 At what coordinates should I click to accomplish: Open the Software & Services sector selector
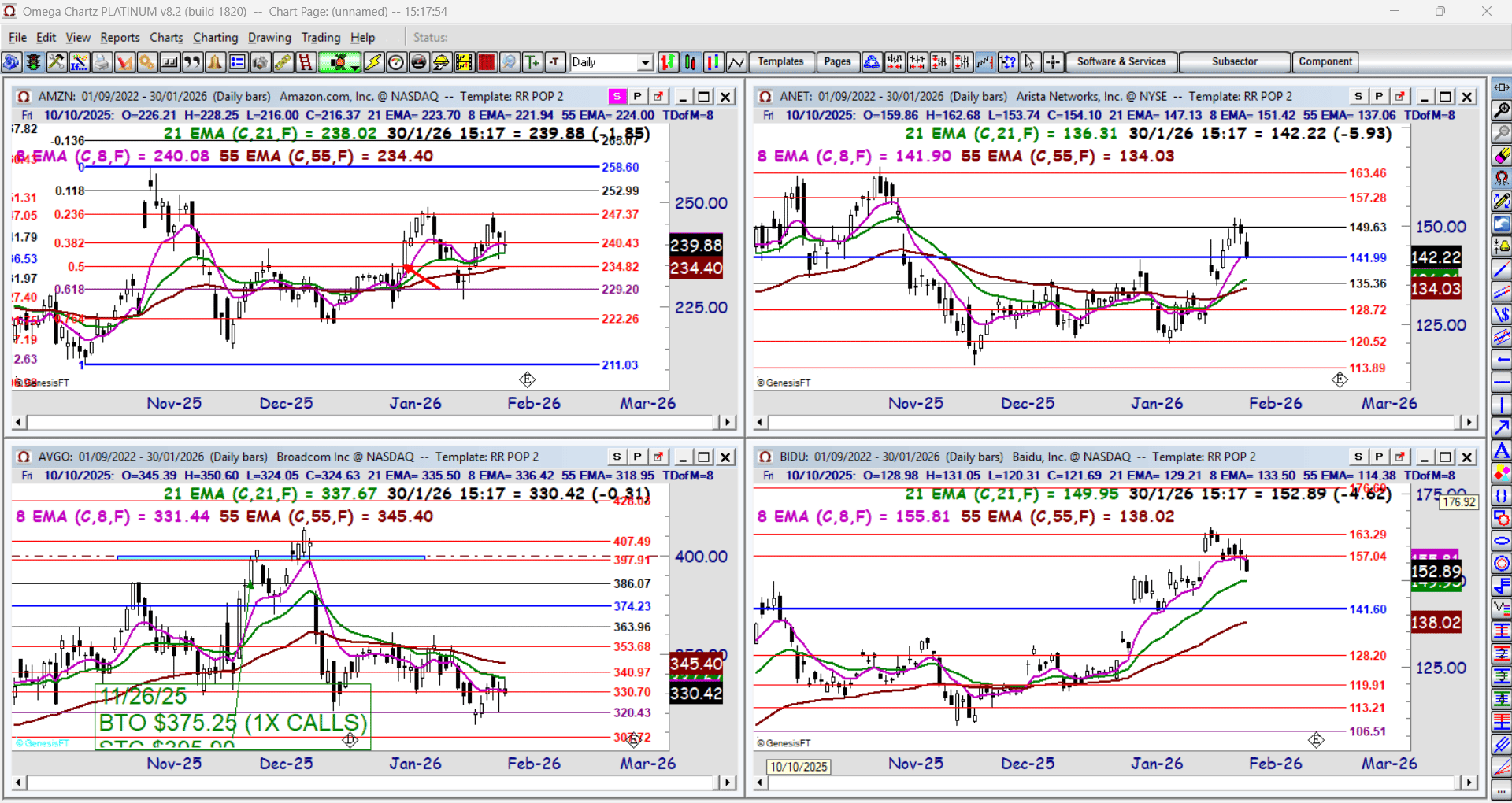(x=1121, y=61)
